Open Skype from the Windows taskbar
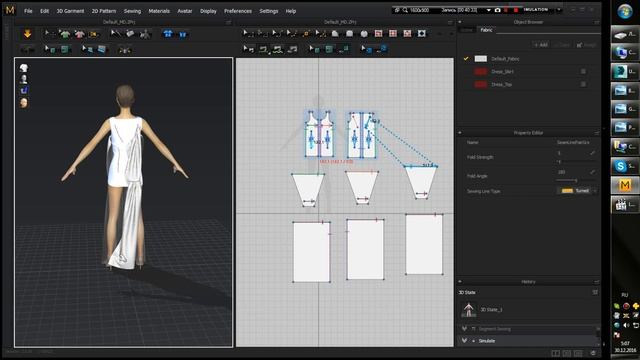This screenshot has height=360, width=640. 624,166
